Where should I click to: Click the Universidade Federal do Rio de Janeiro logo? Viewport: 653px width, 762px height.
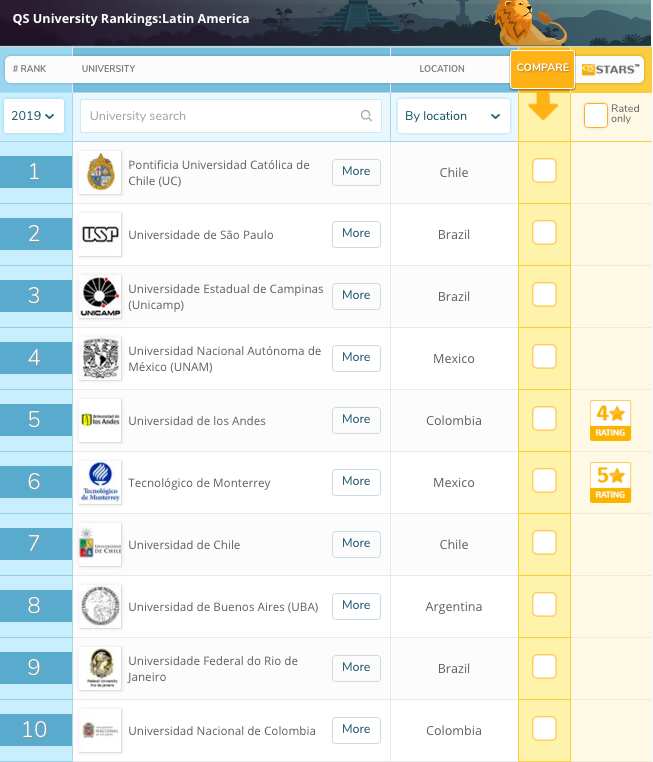pyautogui.click(x=100, y=668)
